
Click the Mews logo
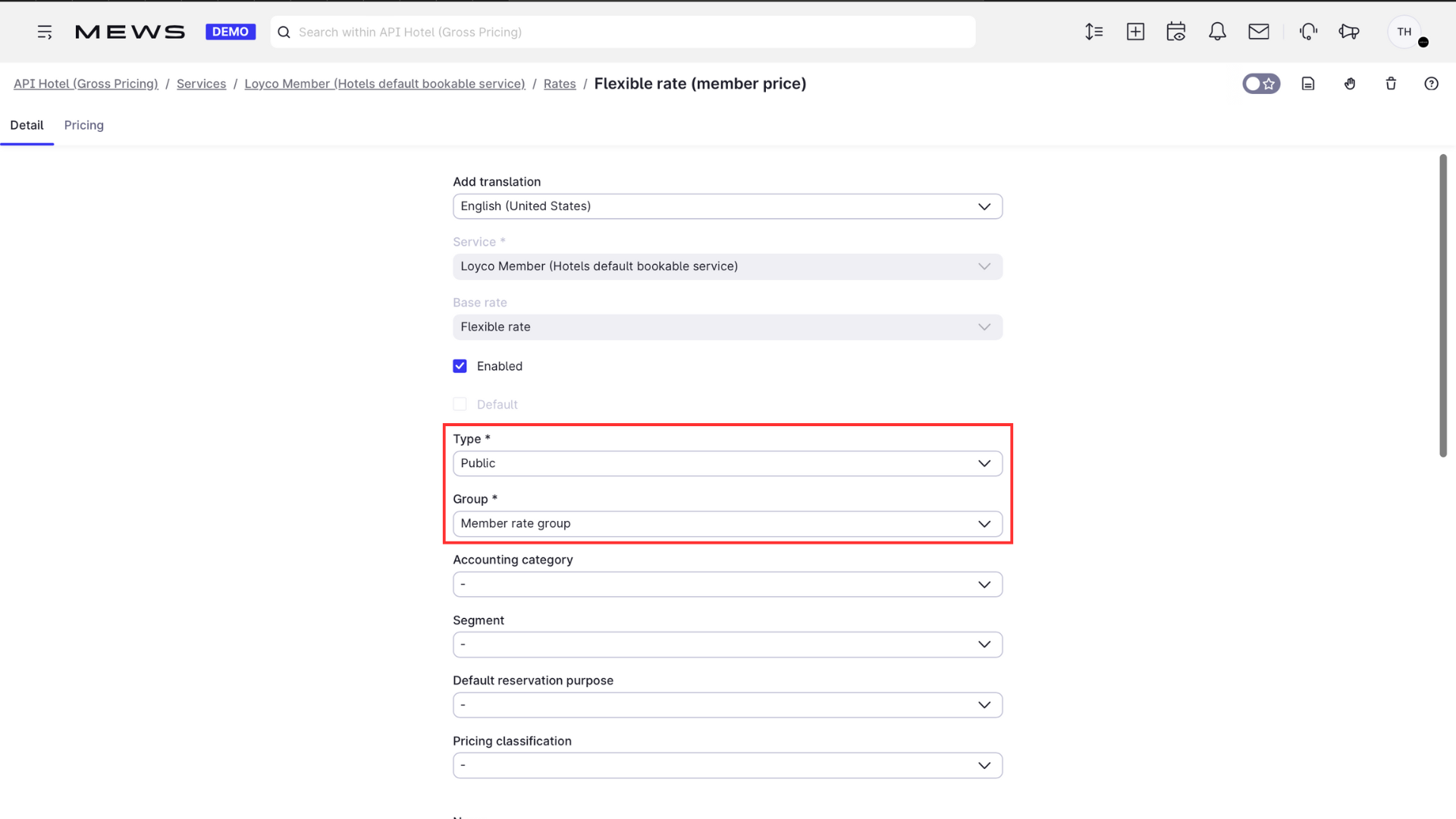click(130, 32)
